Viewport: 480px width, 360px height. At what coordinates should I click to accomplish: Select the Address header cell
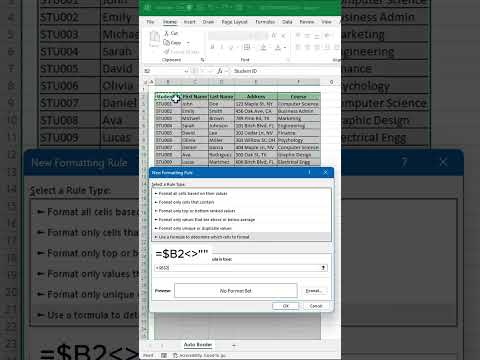pyautogui.click(x=256, y=97)
